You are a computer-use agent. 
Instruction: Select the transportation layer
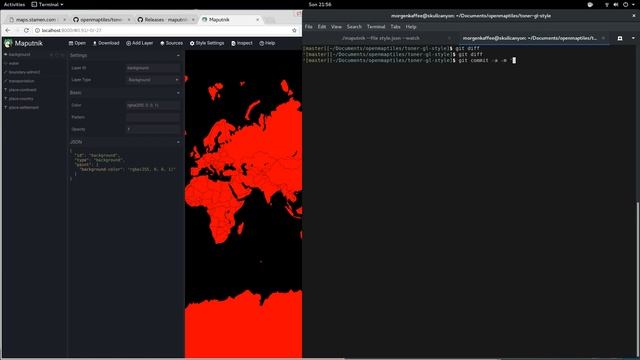[x=34, y=81]
